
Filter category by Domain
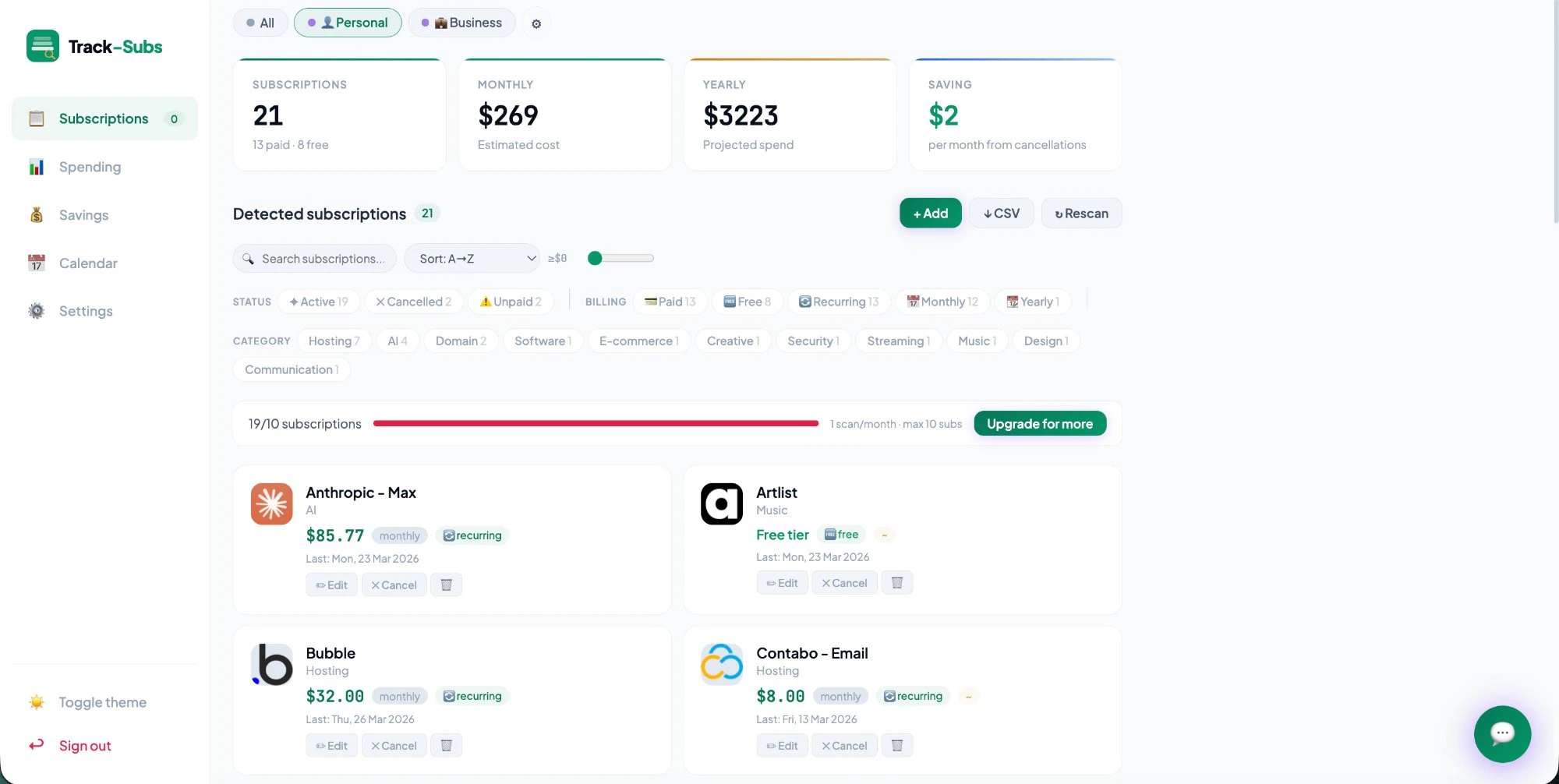461,341
